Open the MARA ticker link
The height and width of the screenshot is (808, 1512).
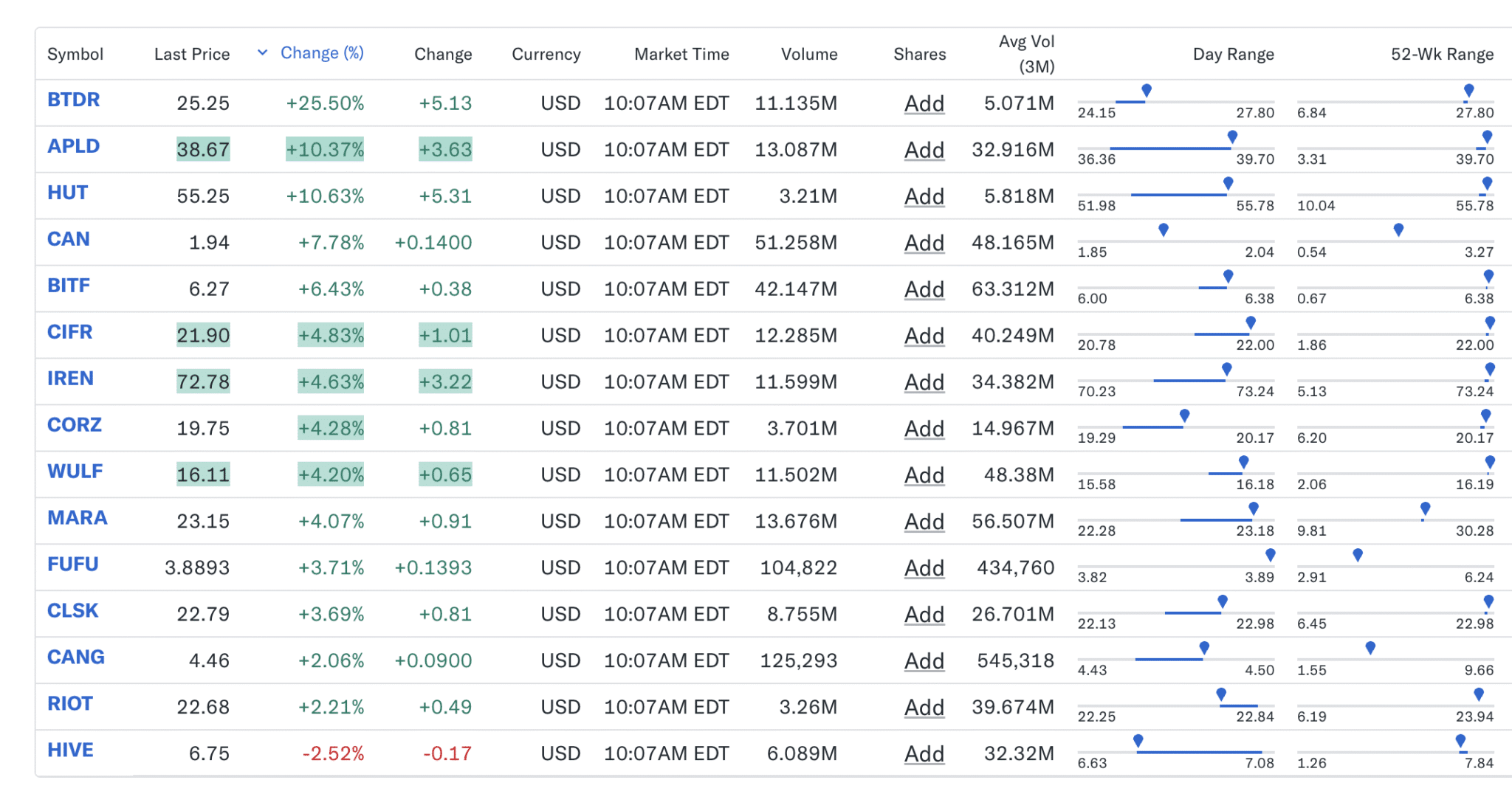click(77, 517)
